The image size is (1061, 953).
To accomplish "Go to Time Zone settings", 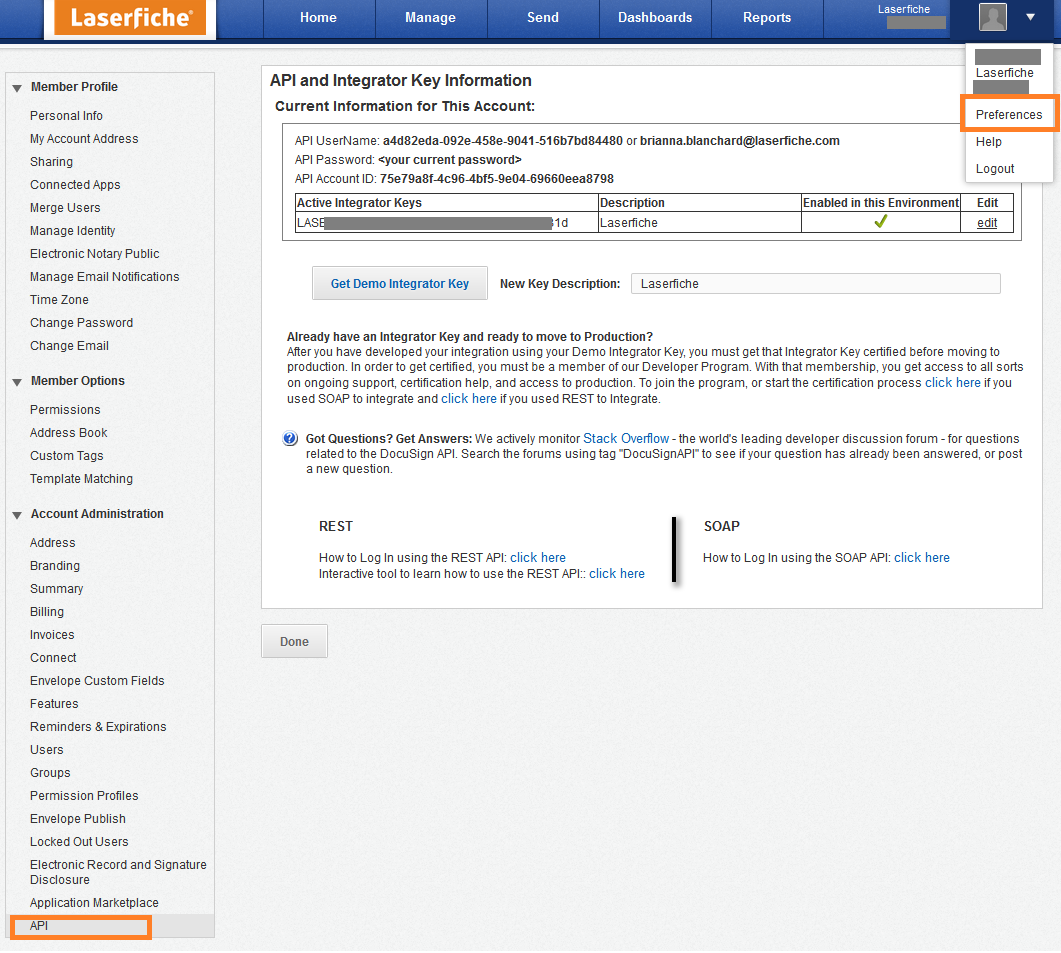I will pos(59,300).
